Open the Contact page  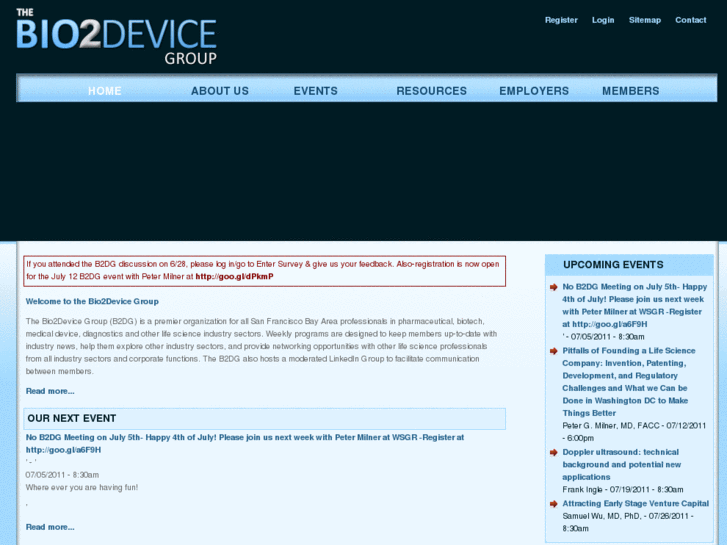[690, 20]
